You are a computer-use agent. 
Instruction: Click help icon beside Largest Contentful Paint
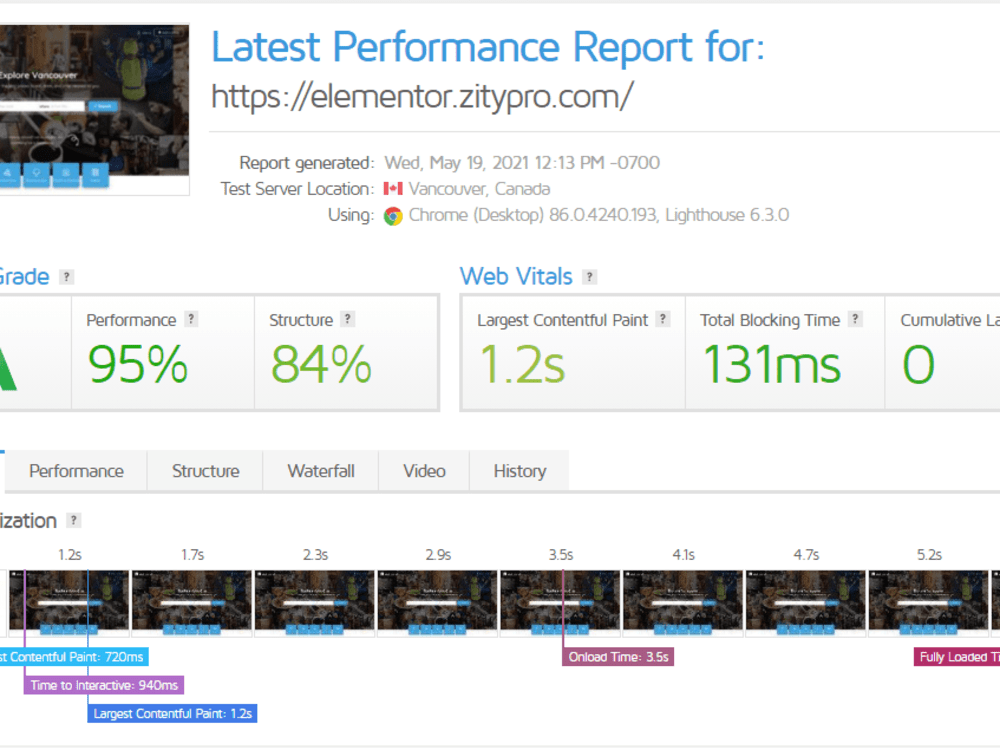663,319
